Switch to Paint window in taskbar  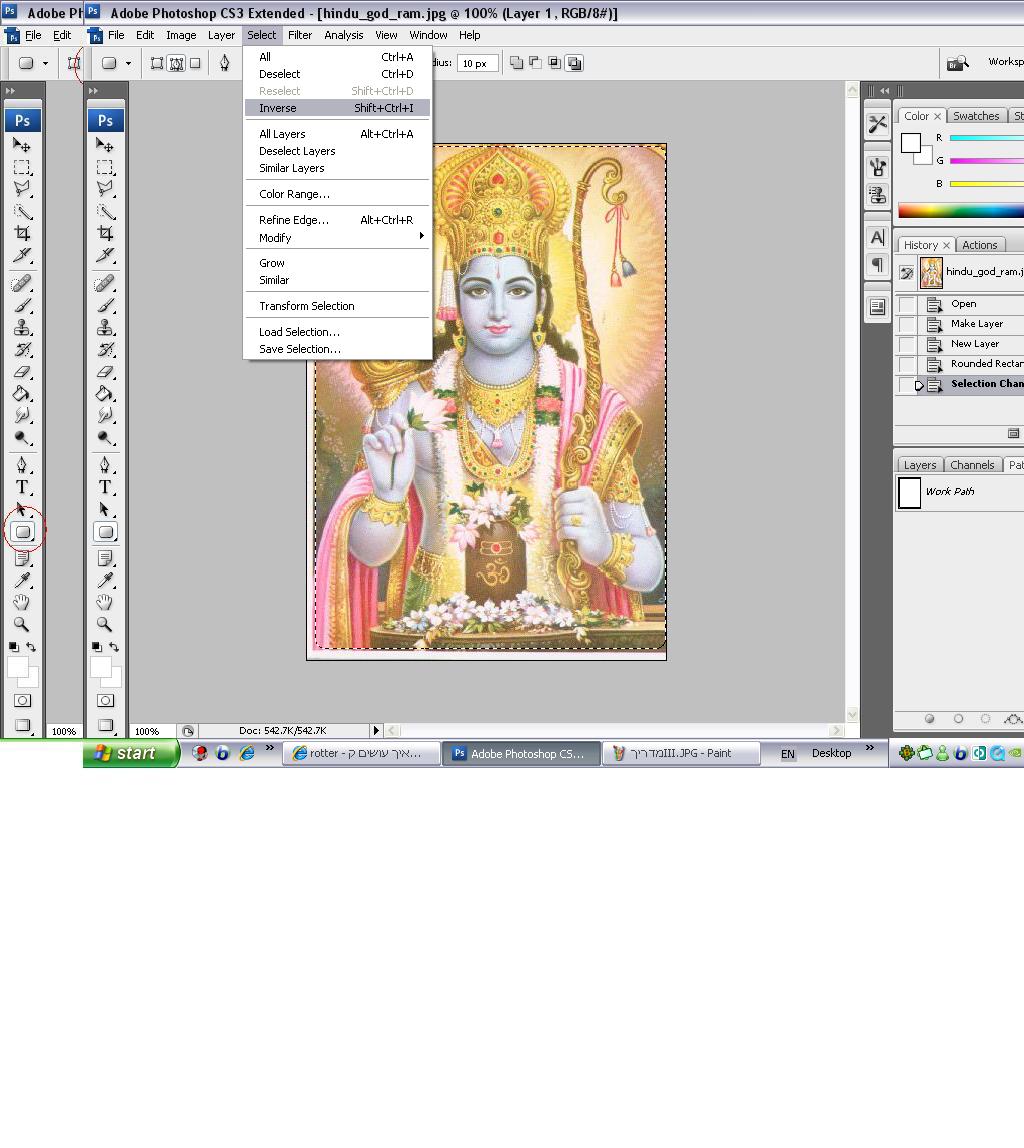point(680,754)
